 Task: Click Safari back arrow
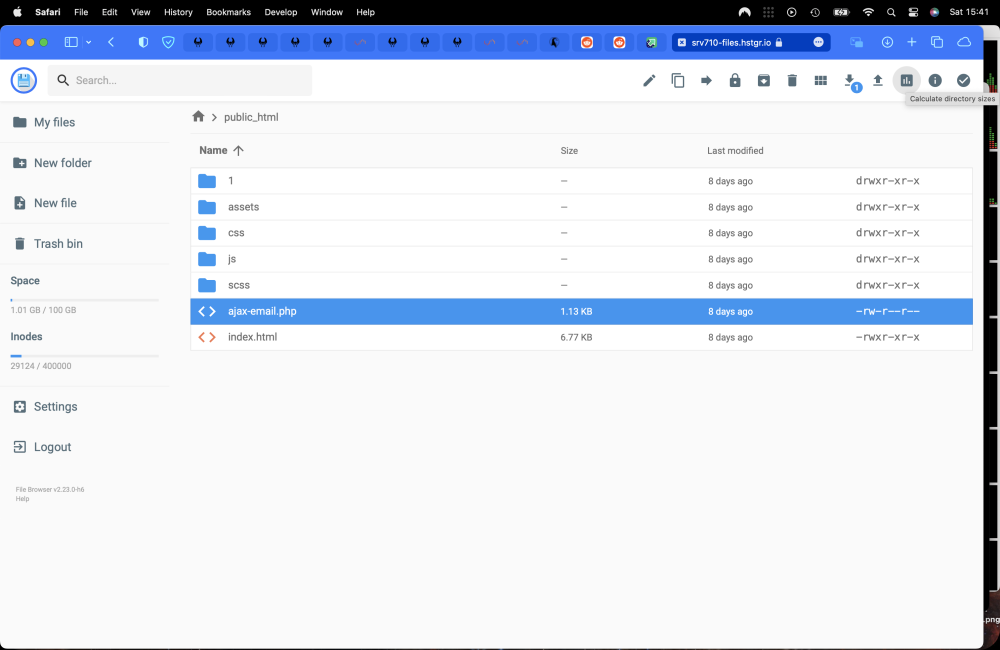tap(111, 42)
